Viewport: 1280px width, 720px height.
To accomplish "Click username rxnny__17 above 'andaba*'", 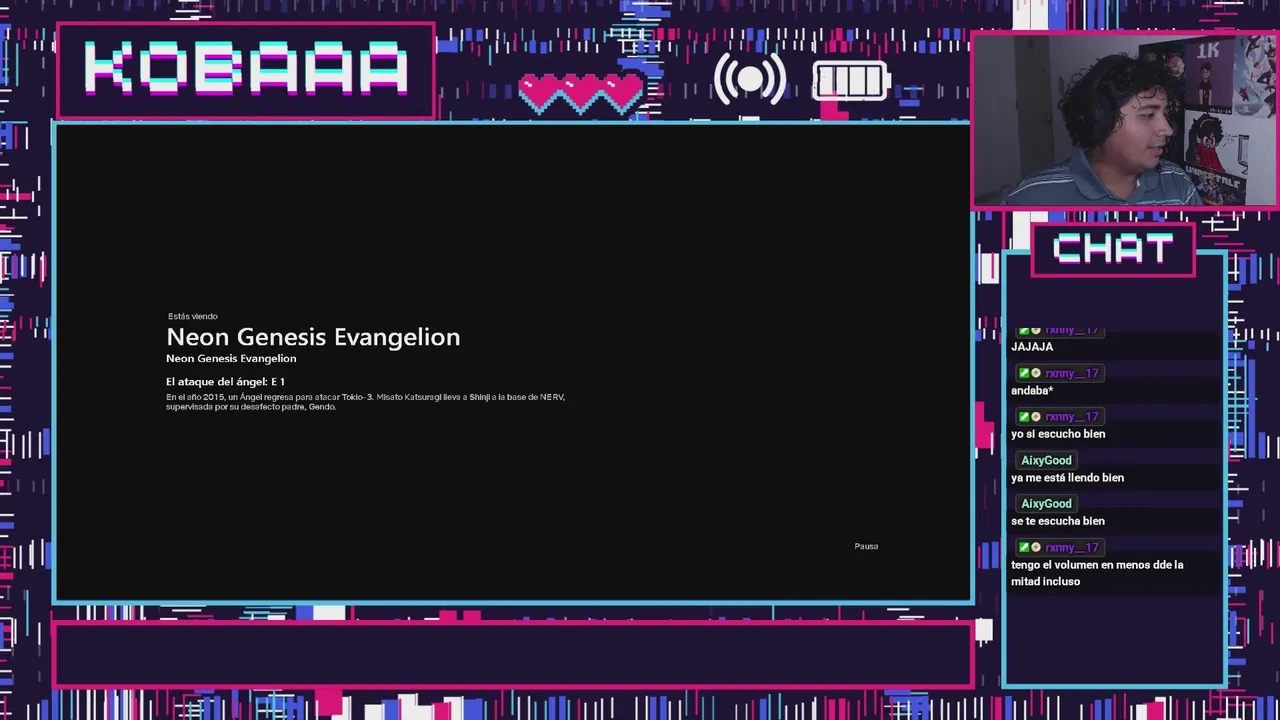I will coord(1072,373).
